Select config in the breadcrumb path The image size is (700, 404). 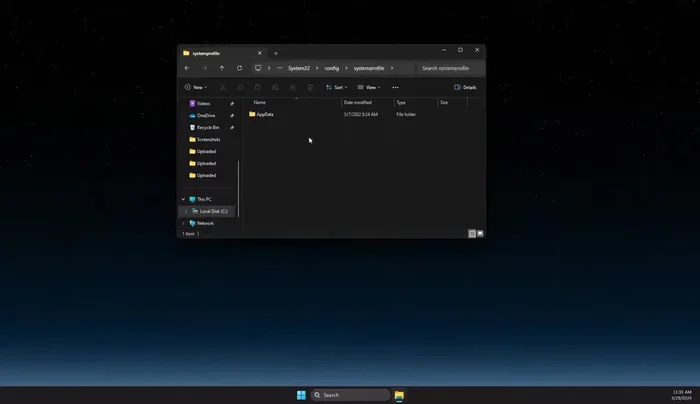(x=332, y=68)
